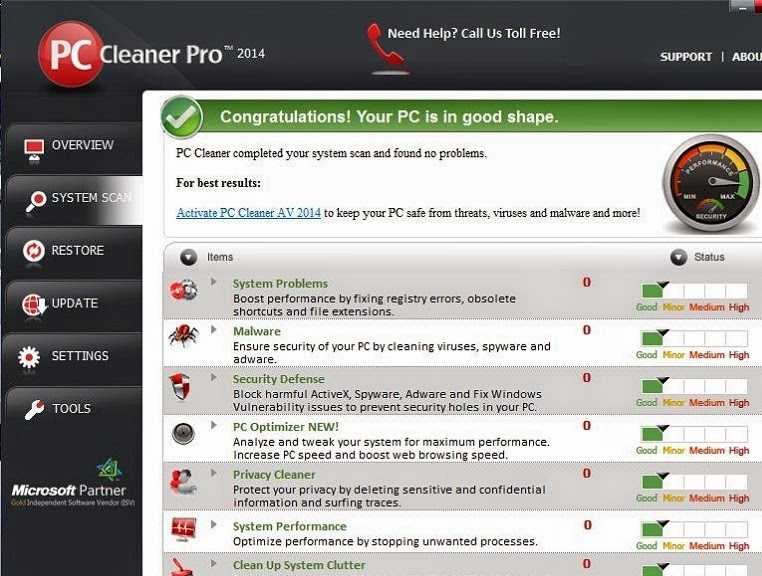Click the Malware severity bar
This screenshot has height=576, width=762.
(694, 338)
